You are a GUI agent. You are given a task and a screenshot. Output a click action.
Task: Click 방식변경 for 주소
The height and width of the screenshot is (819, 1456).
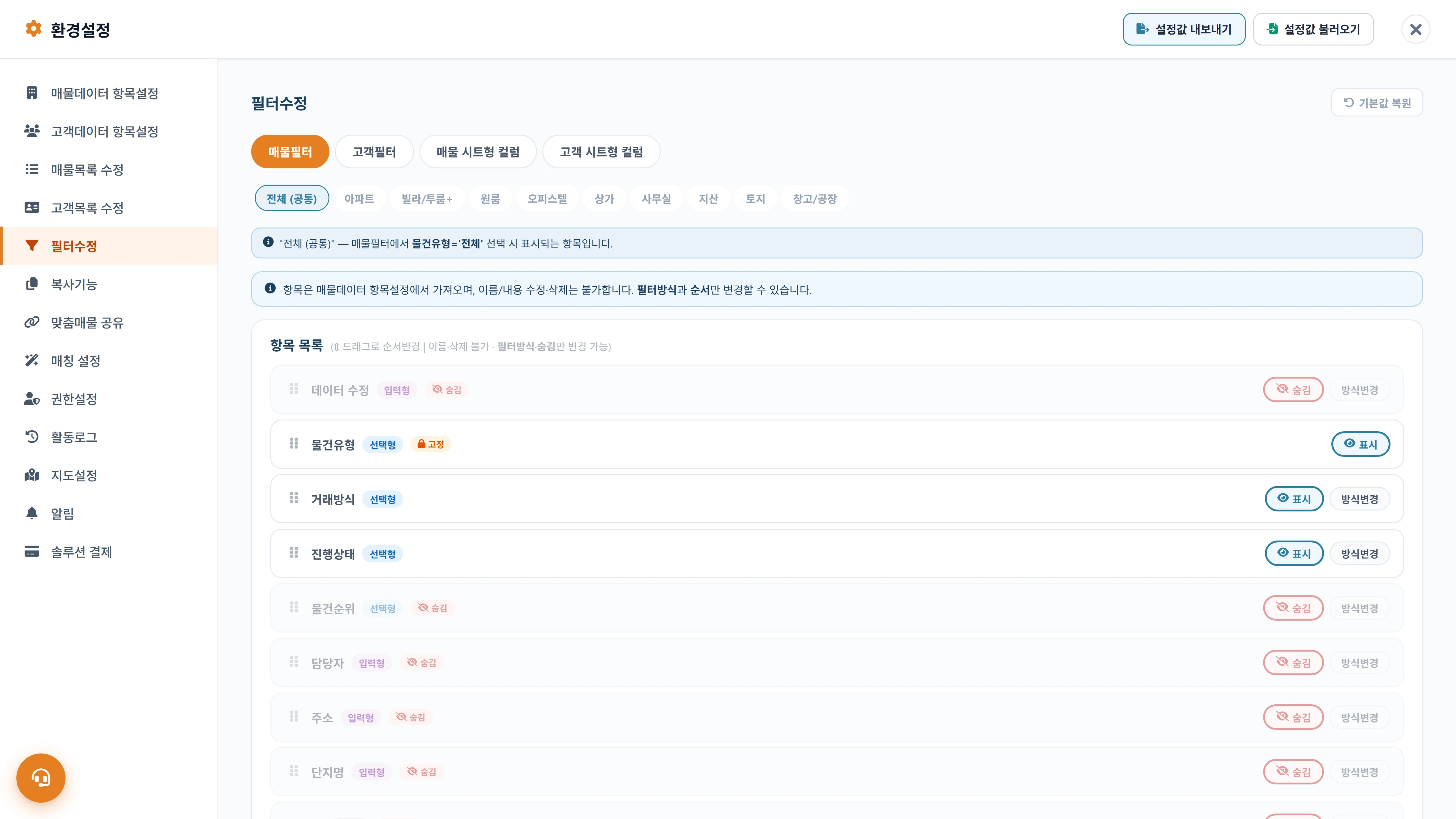pyautogui.click(x=1359, y=717)
